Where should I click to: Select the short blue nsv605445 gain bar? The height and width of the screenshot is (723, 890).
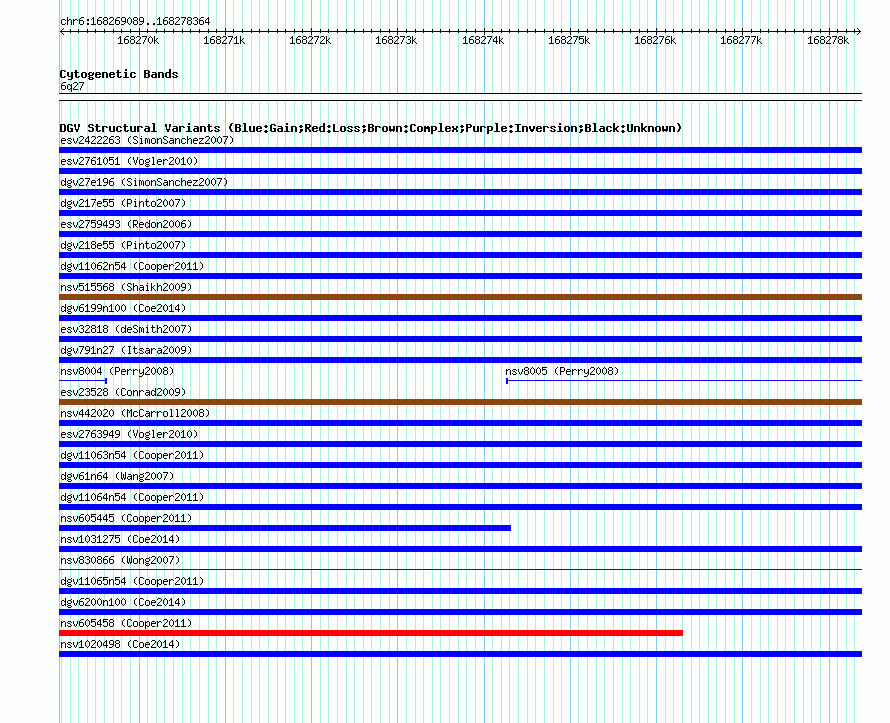(x=285, y=528)
